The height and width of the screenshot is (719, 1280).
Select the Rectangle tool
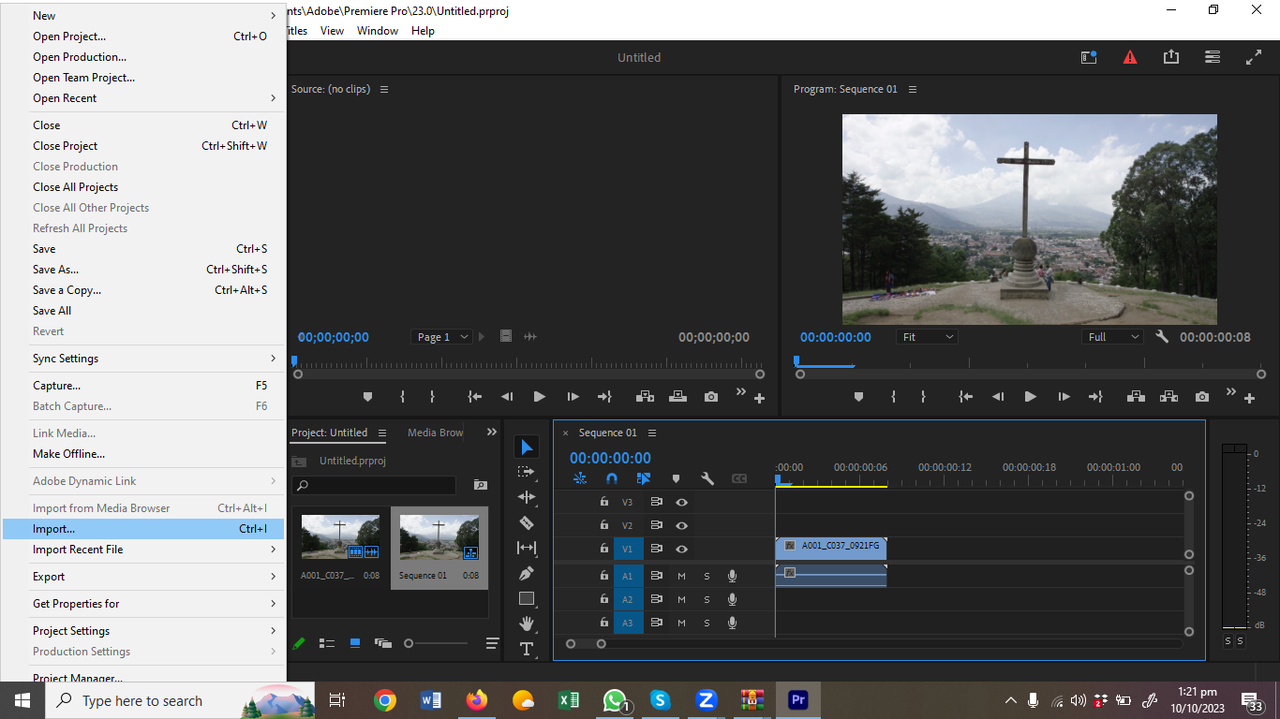(x=527, y=598)
